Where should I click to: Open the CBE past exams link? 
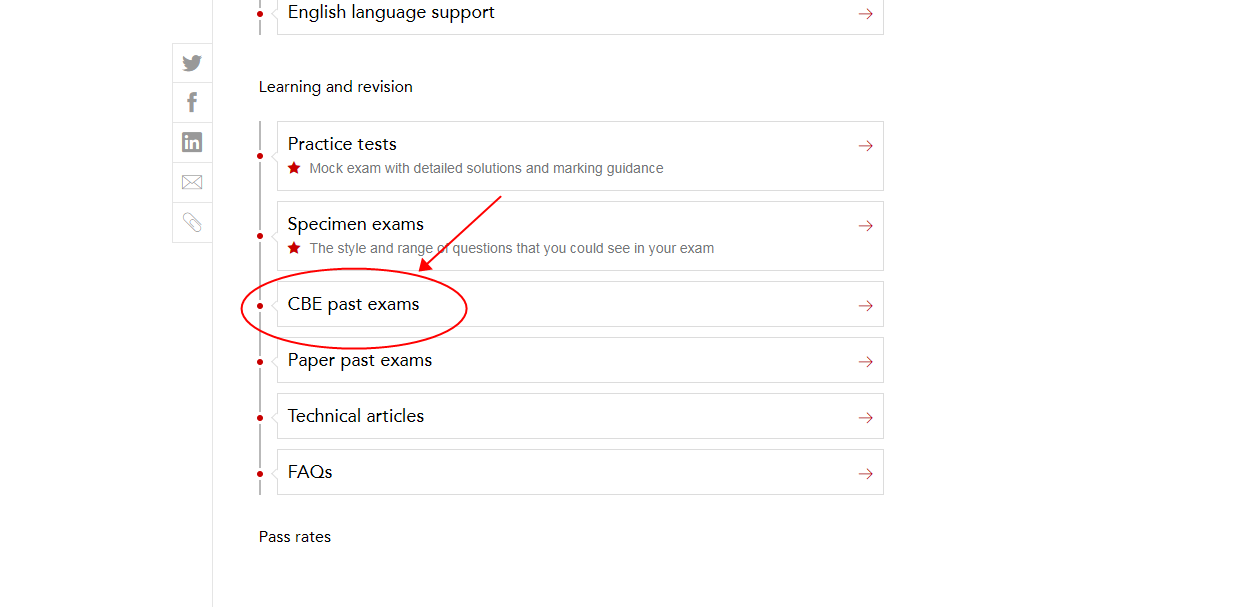pyautogui.click(x=580, y=304)
